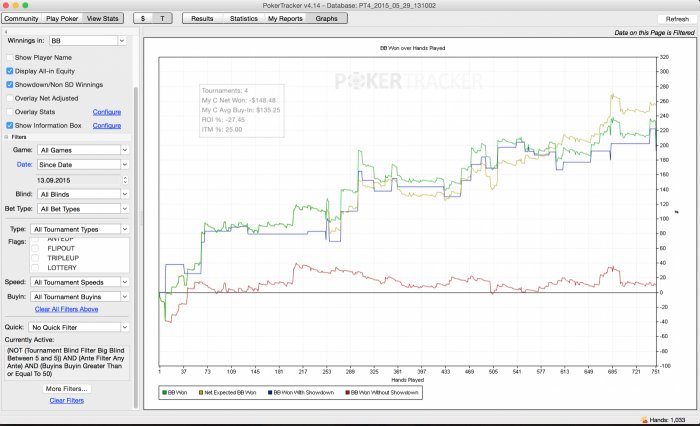This screenshot has width=700, height=426.
Task: Open the Graphs tab
Action: (326, 18)
